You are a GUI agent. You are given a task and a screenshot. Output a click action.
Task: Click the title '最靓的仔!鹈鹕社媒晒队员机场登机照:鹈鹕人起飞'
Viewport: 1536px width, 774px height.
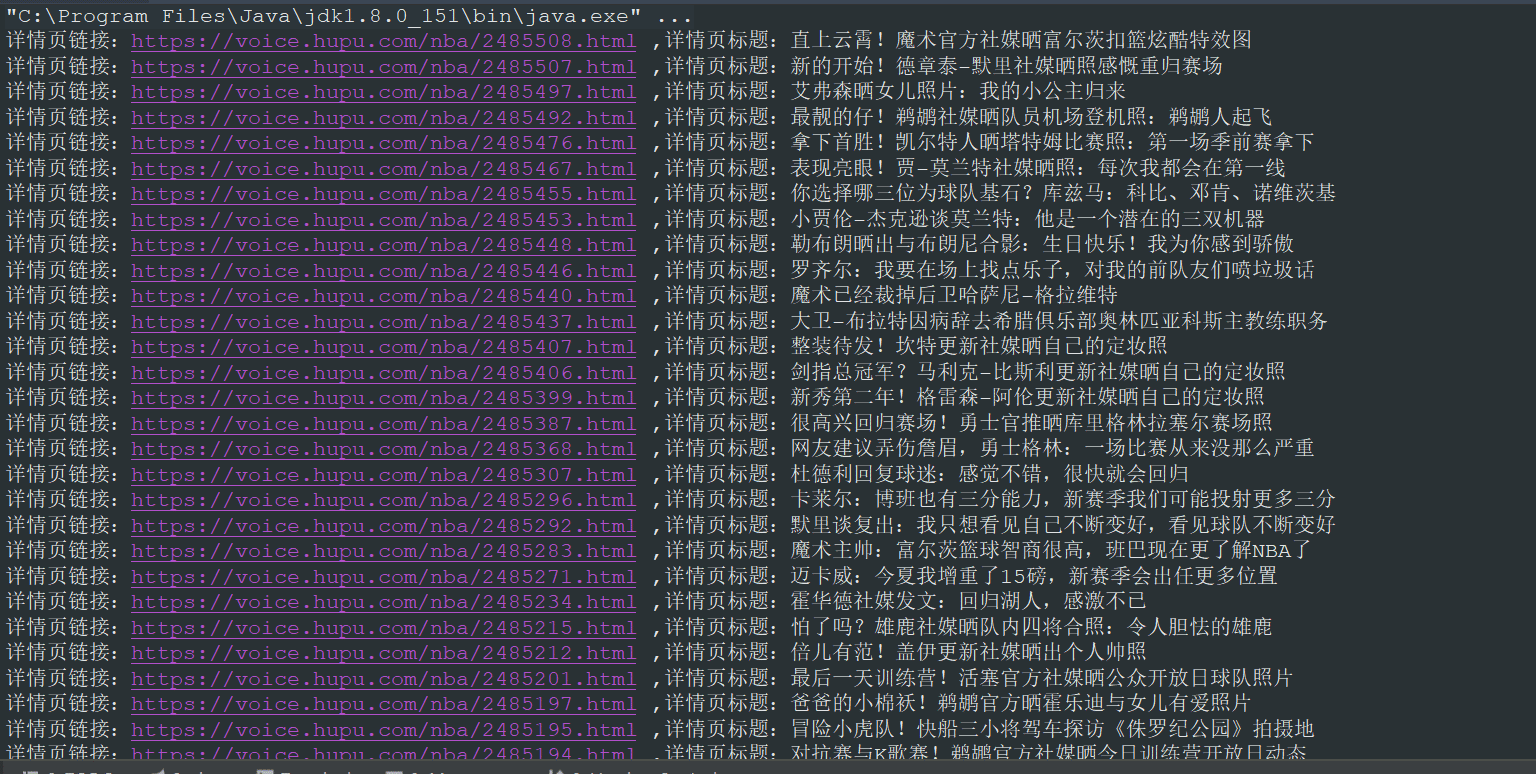(x=1031, y=118)
